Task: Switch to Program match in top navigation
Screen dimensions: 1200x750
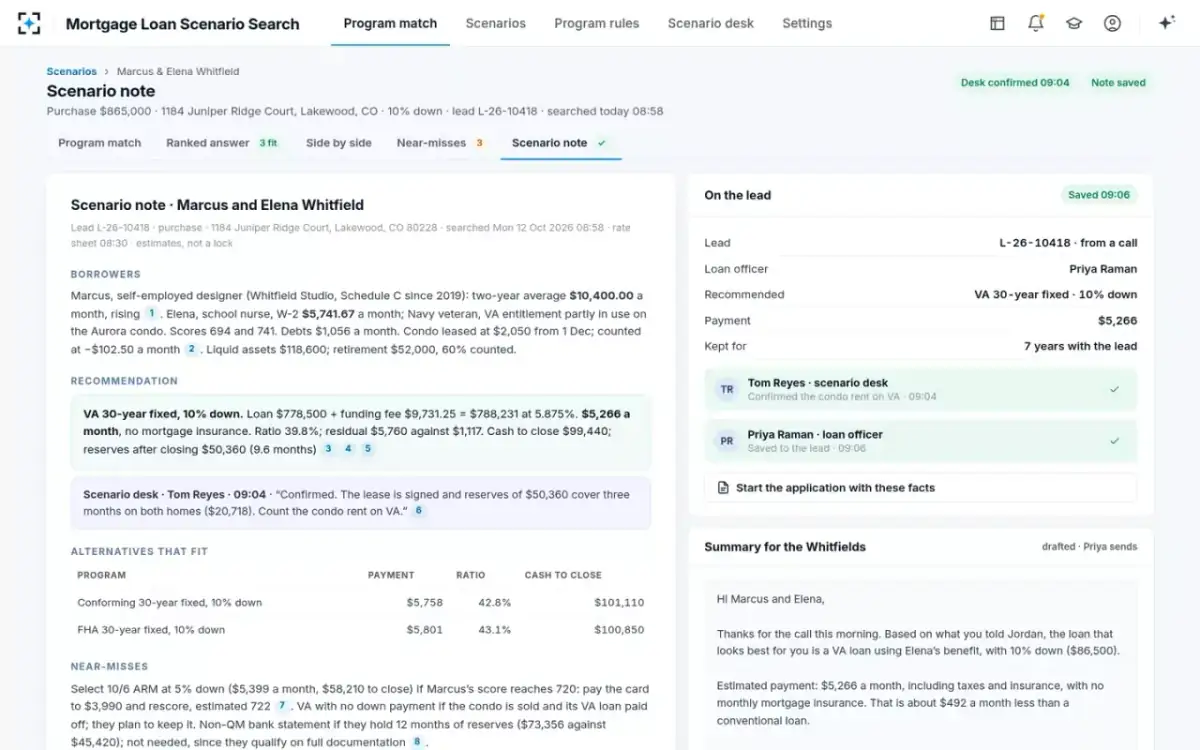Action: click(390, 23)
